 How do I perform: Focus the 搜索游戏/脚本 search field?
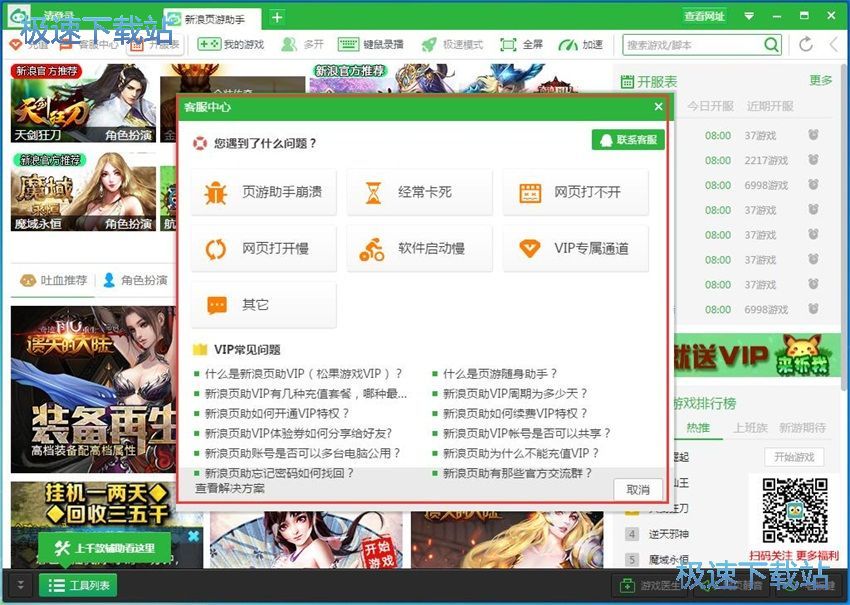[692, 45]
